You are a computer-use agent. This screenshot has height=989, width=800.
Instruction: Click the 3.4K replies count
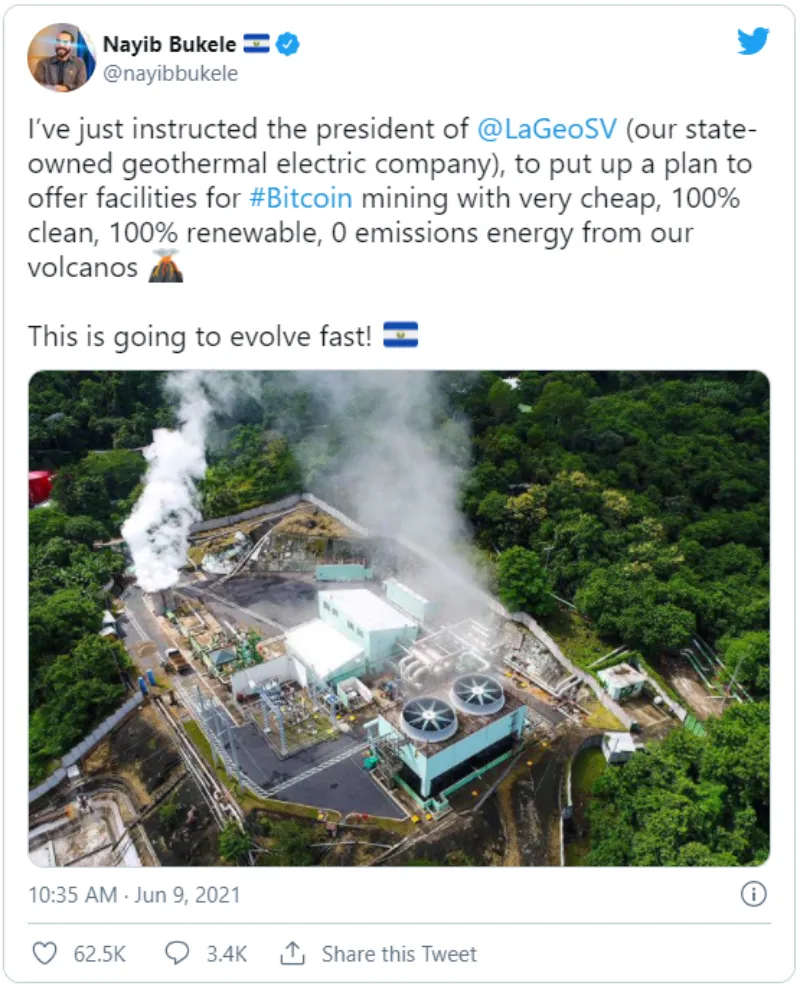point(226,953)
